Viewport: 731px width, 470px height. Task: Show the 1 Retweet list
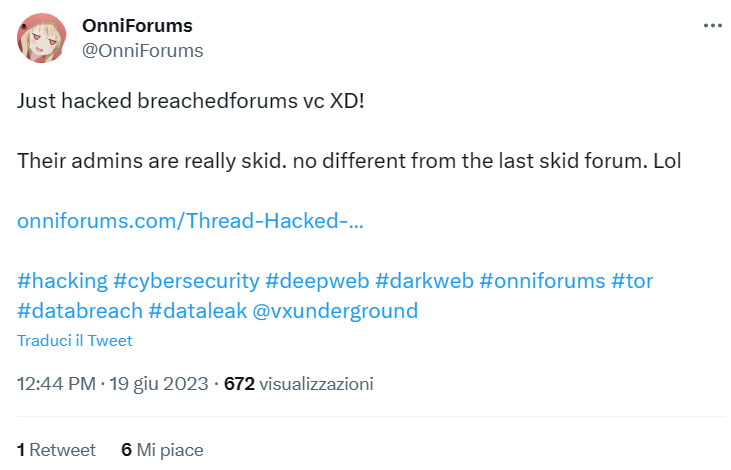click(57, 450)
